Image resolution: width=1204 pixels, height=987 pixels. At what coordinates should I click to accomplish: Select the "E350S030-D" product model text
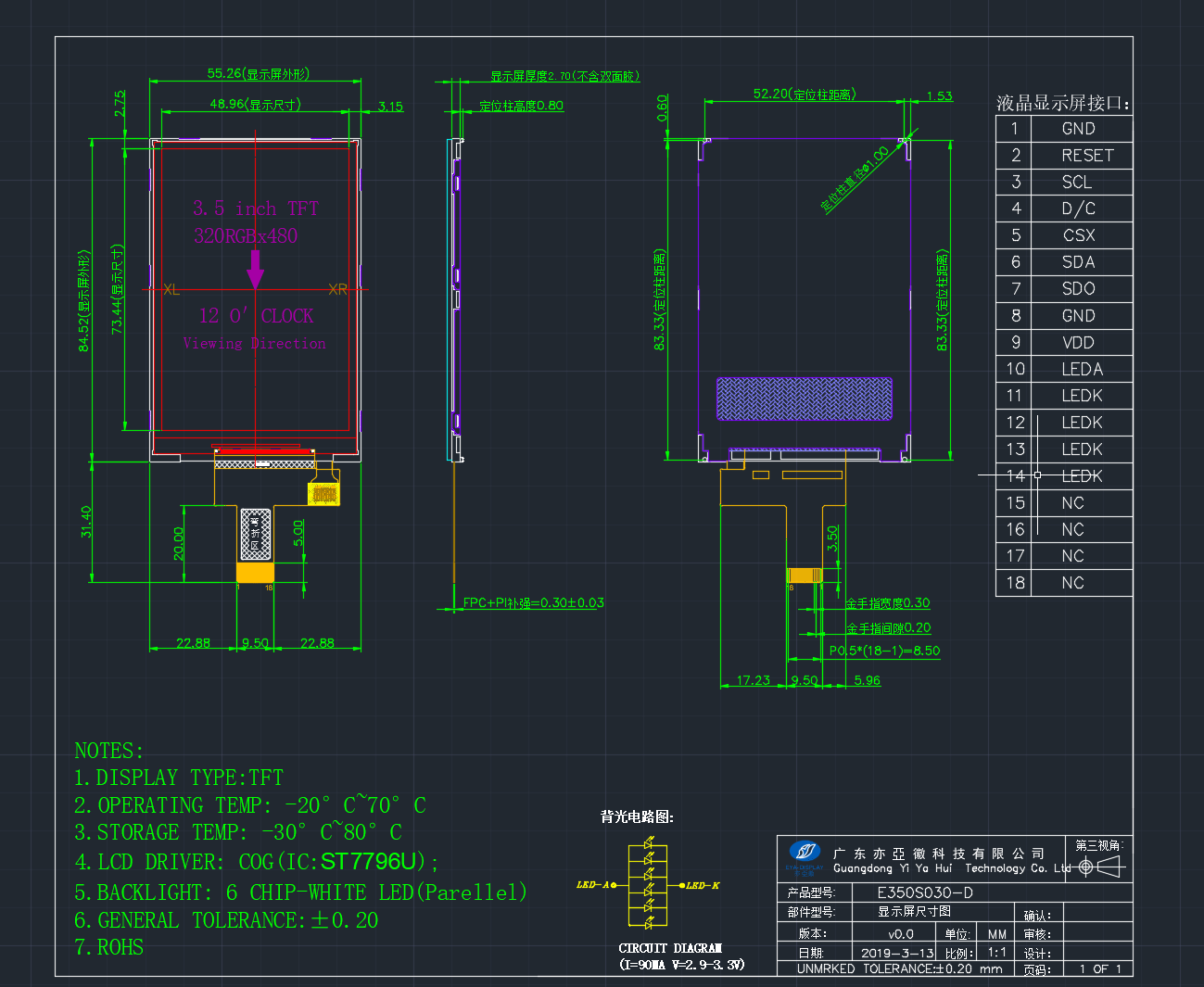tap(925, 893)
